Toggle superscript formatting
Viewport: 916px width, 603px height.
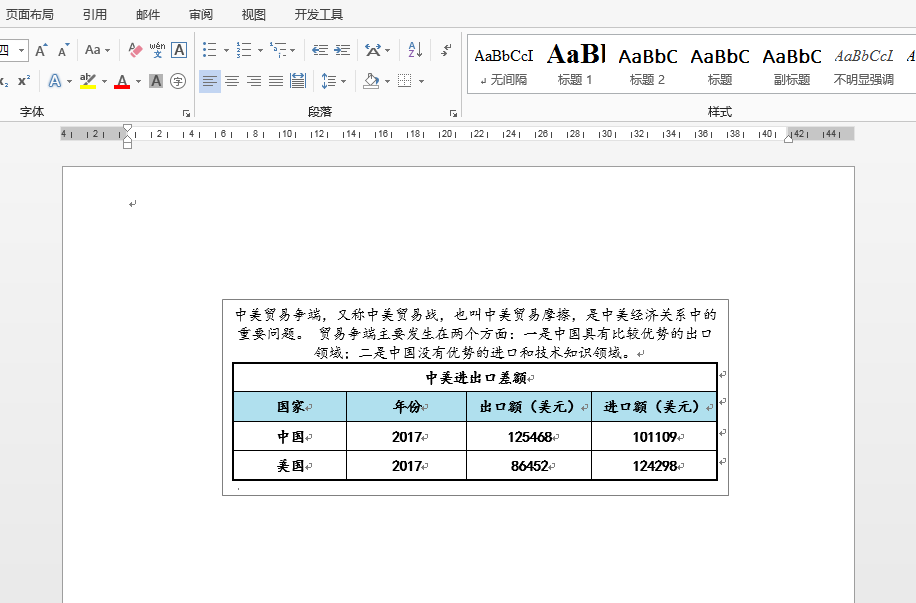point(24,81)
